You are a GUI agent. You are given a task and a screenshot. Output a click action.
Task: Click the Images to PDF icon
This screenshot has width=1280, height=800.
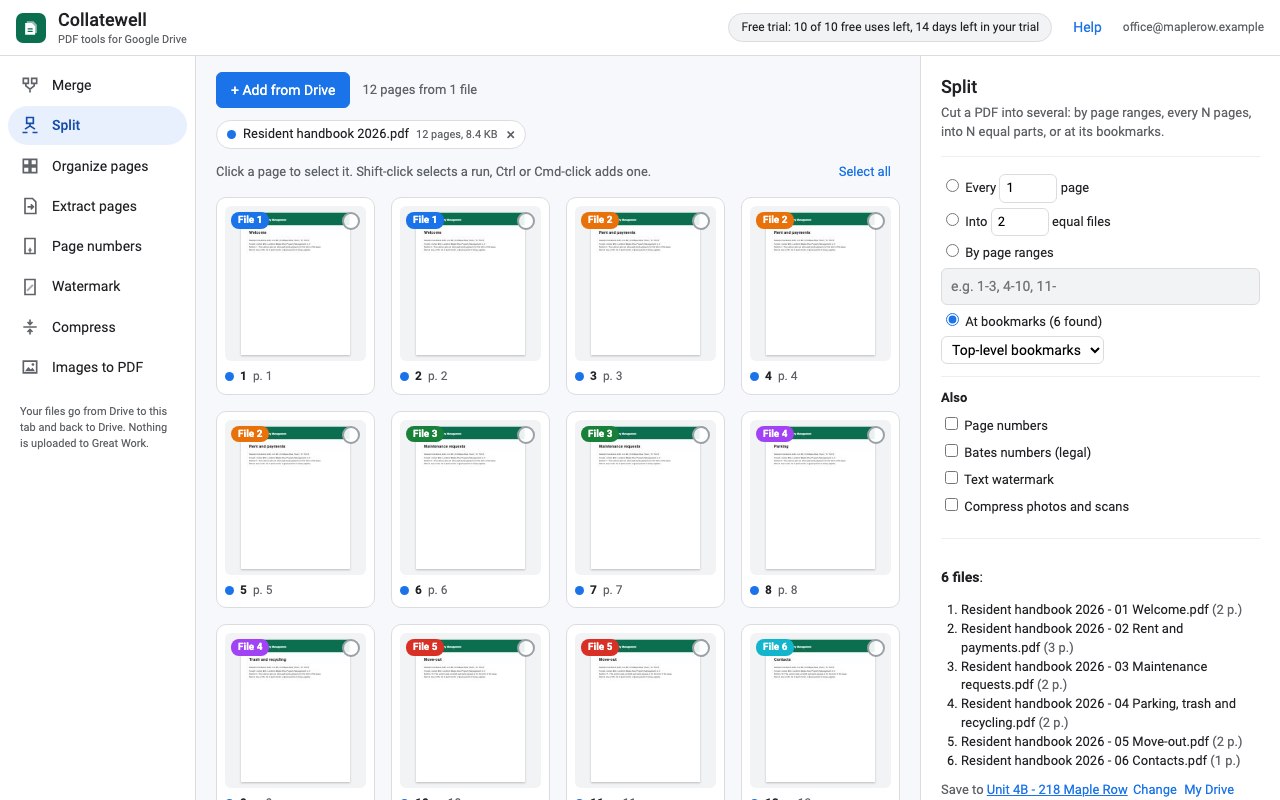(30, 367)
